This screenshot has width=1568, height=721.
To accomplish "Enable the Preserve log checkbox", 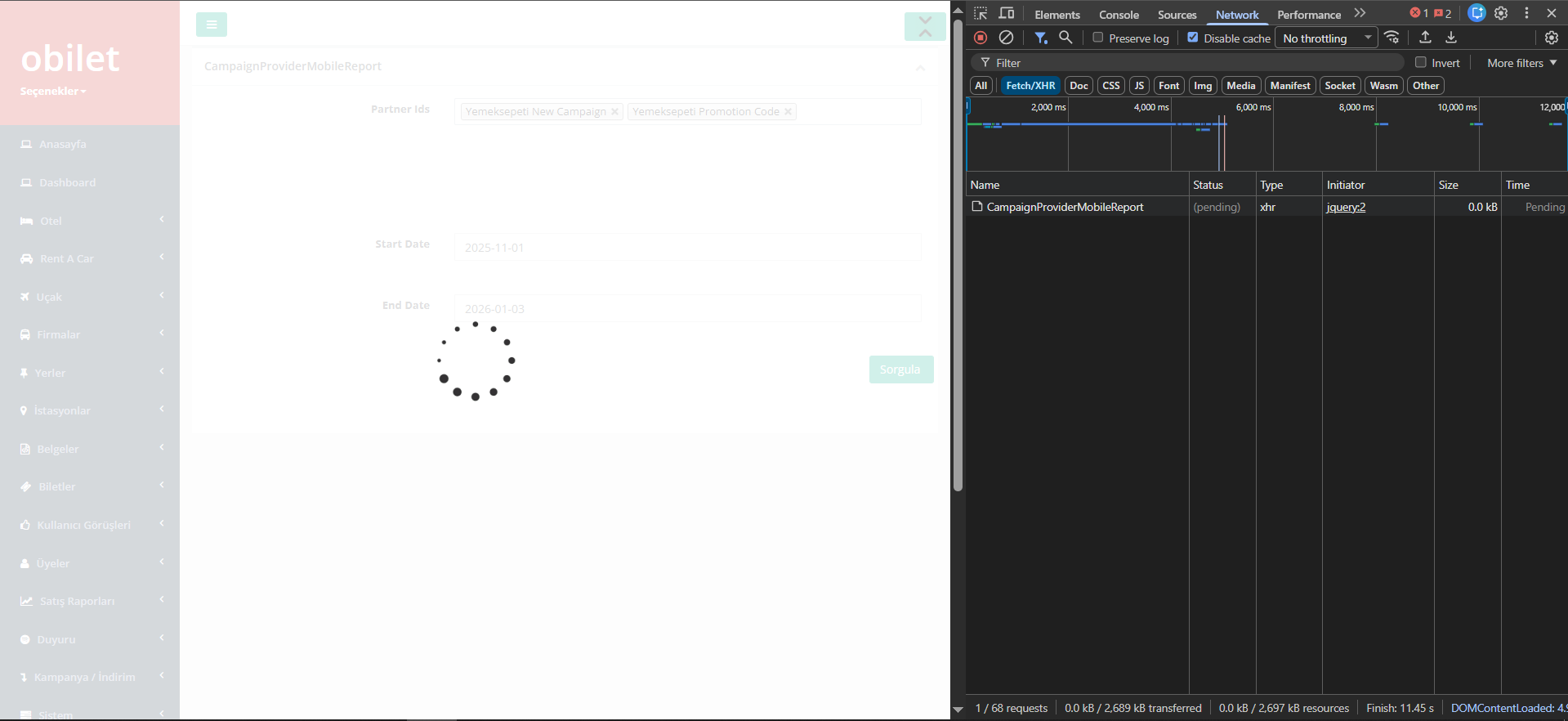I will tap(1098, 38).
